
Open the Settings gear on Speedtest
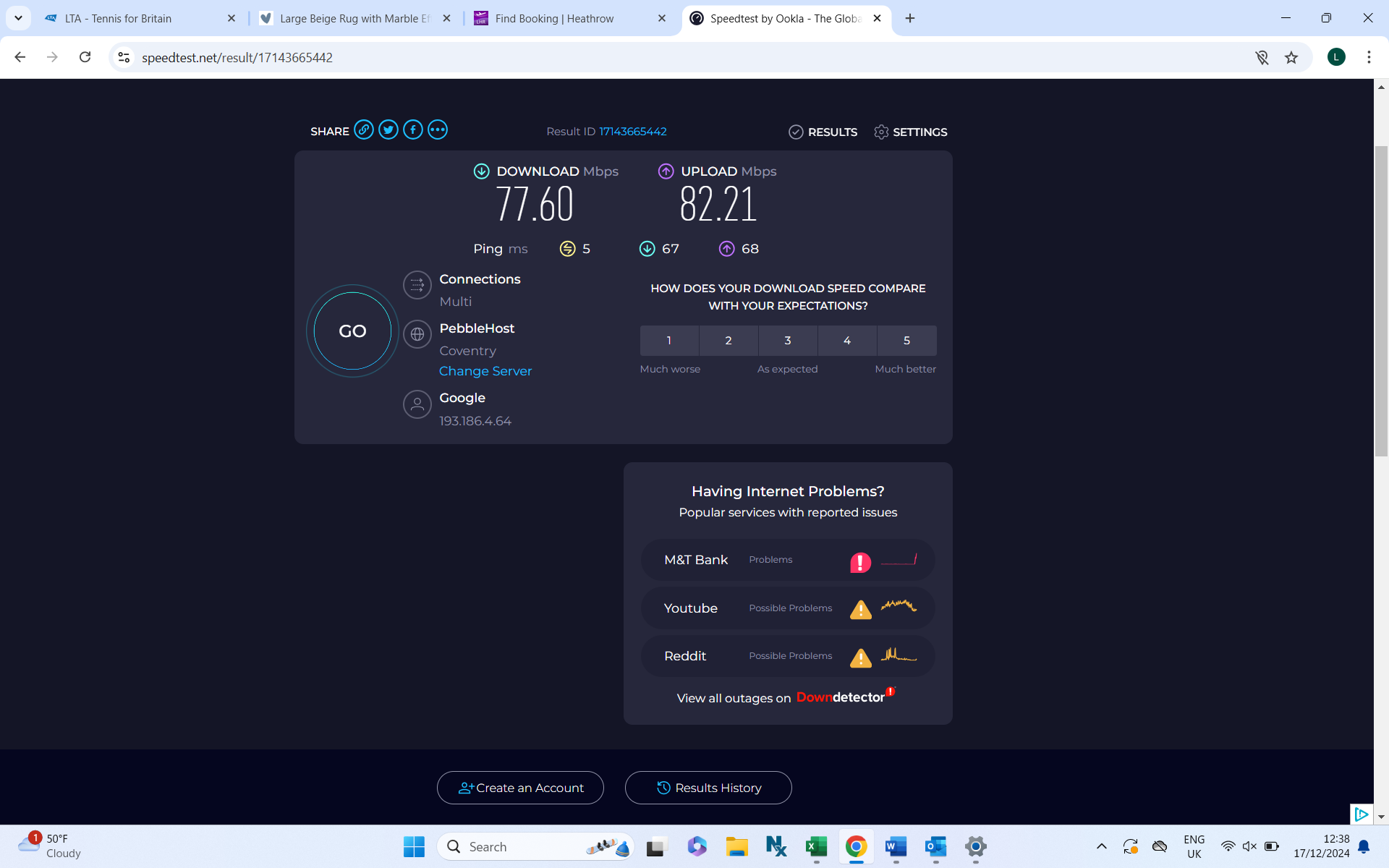point(910,132)
